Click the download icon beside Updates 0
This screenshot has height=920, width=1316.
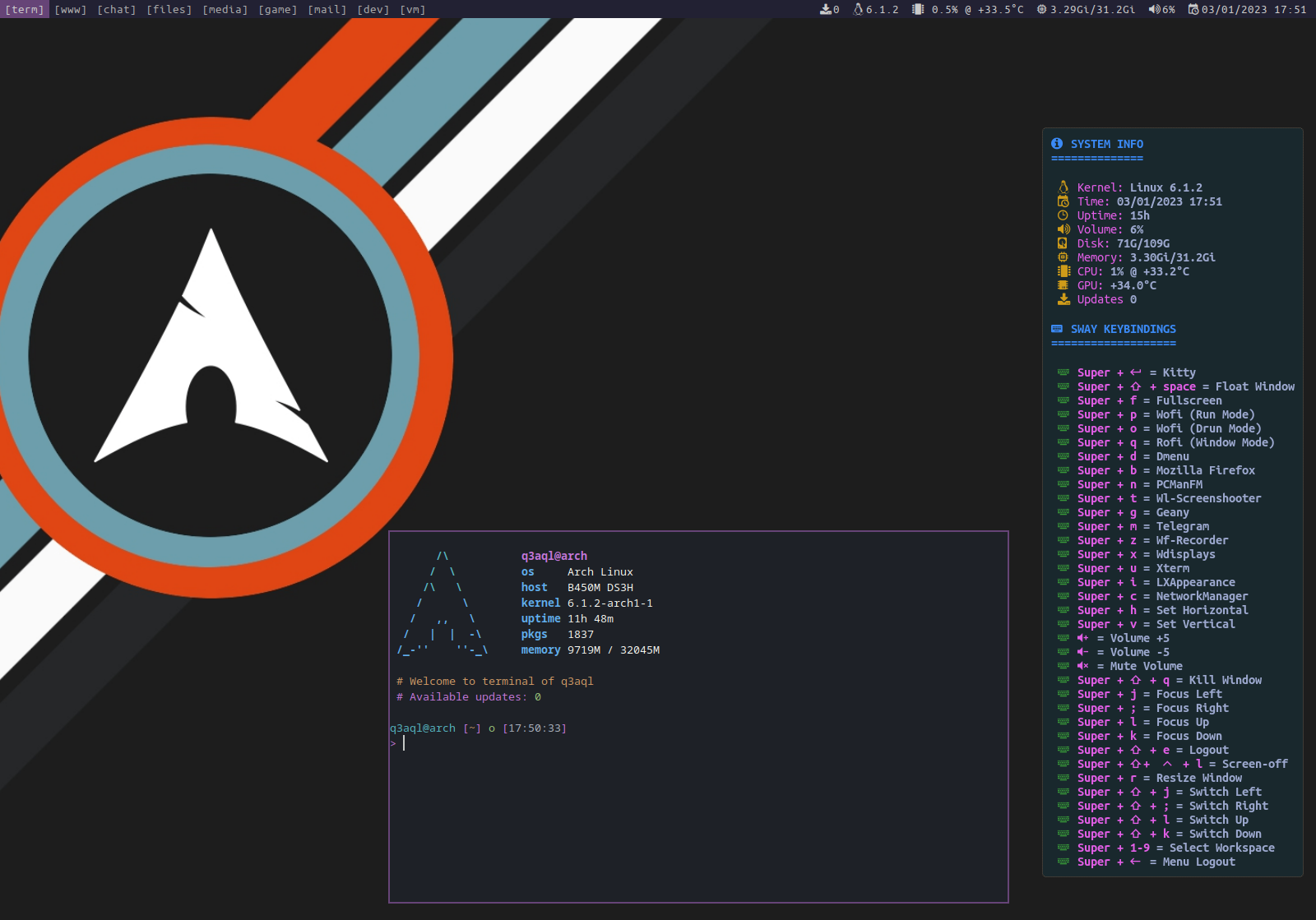[1063, 299]
